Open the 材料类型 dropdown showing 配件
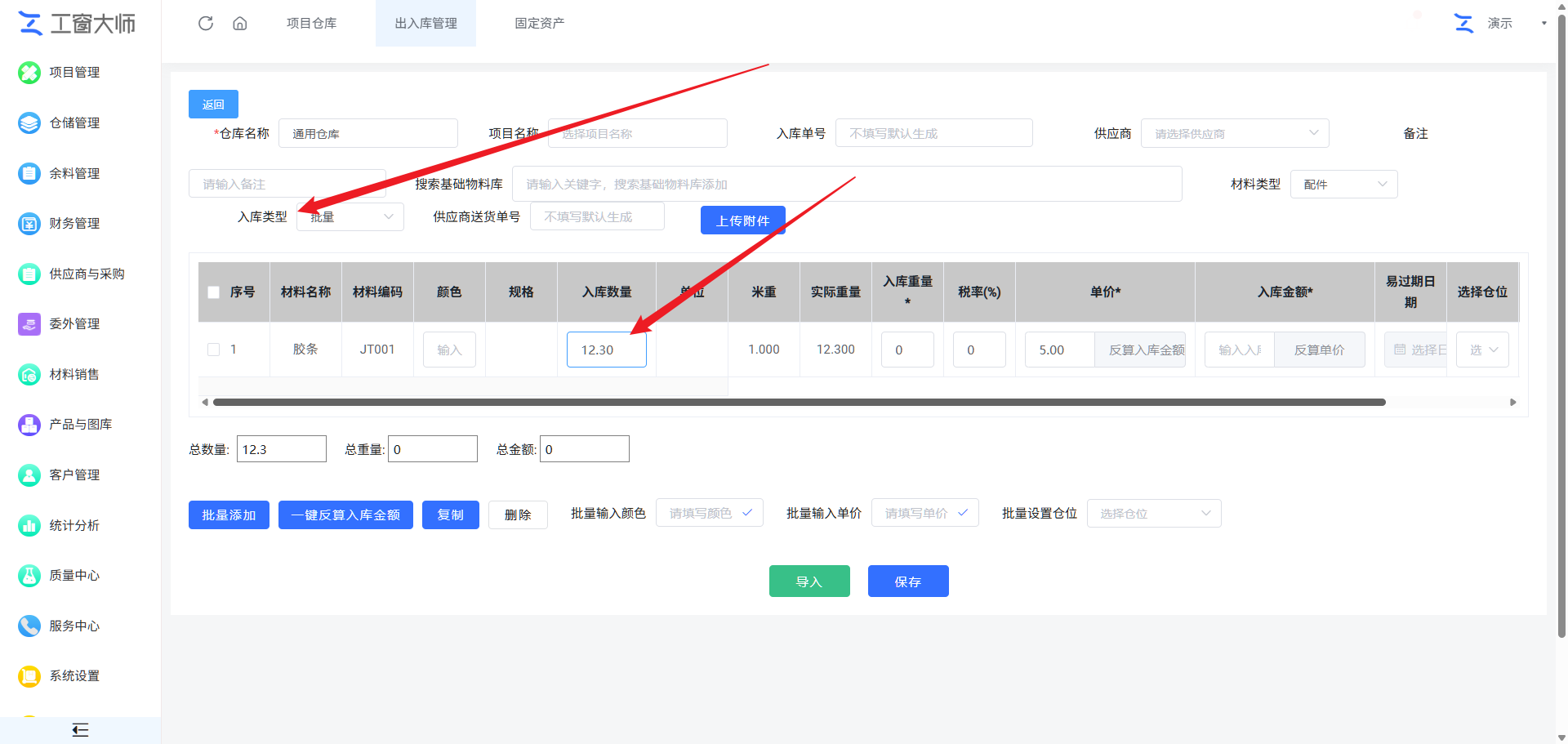This screenshot has height=744, width=1568. (x=1343, y=184)
